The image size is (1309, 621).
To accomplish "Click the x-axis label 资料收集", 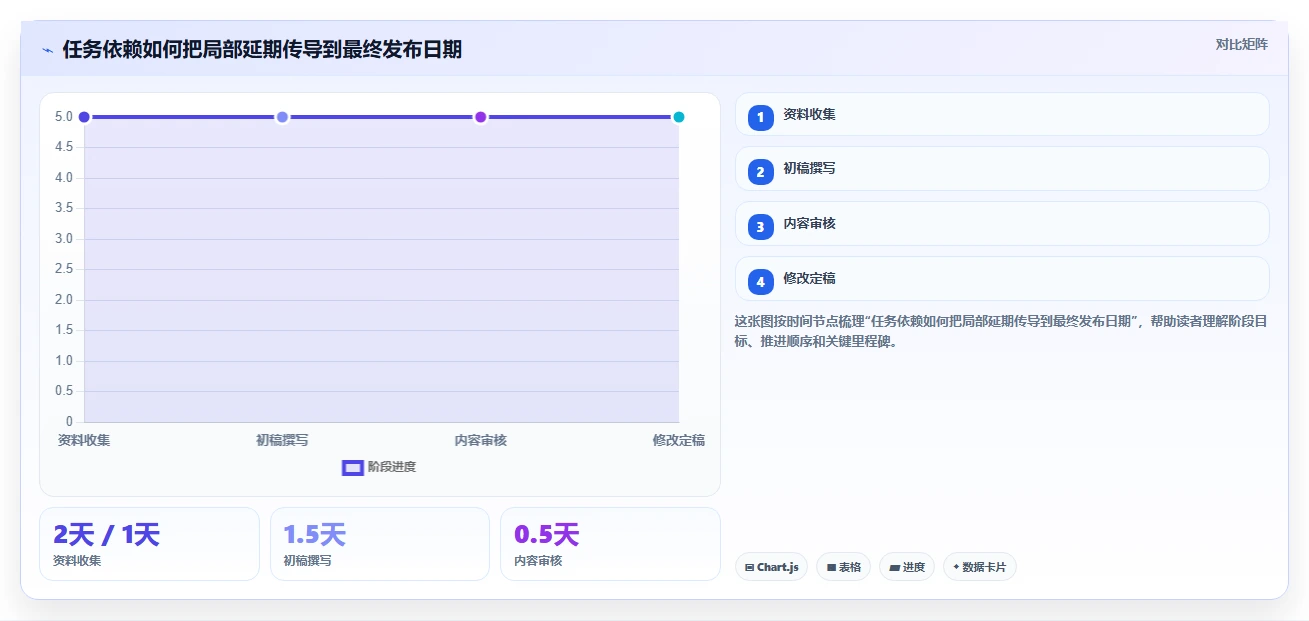I will (x=84, y=440).
